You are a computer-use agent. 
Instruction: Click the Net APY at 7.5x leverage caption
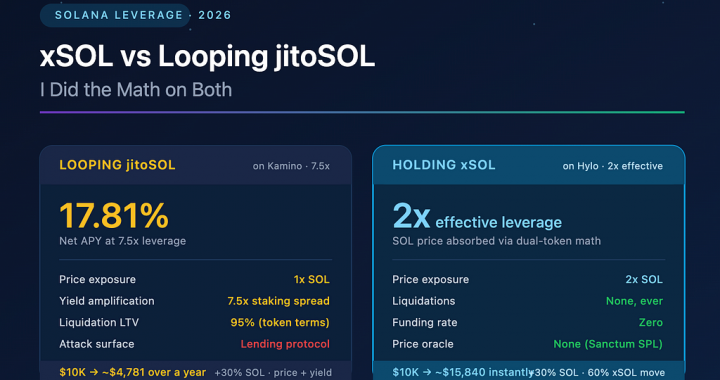coord(123,241)
